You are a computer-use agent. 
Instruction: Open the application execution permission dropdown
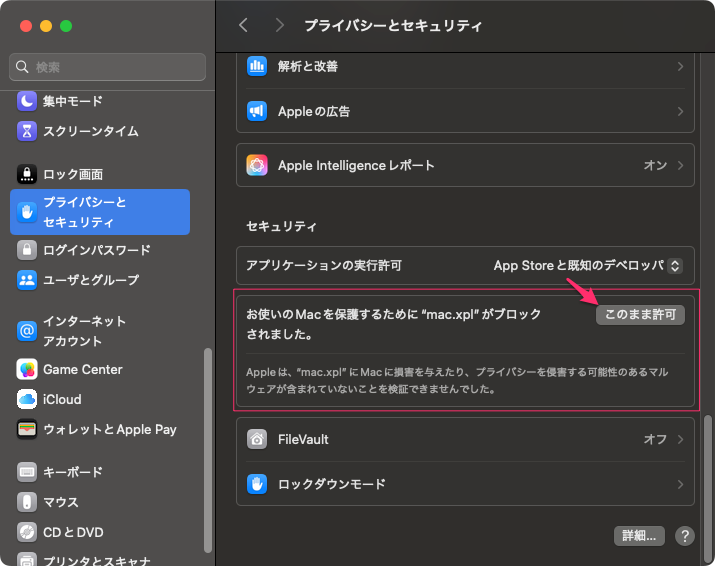(x=588, y=266)
